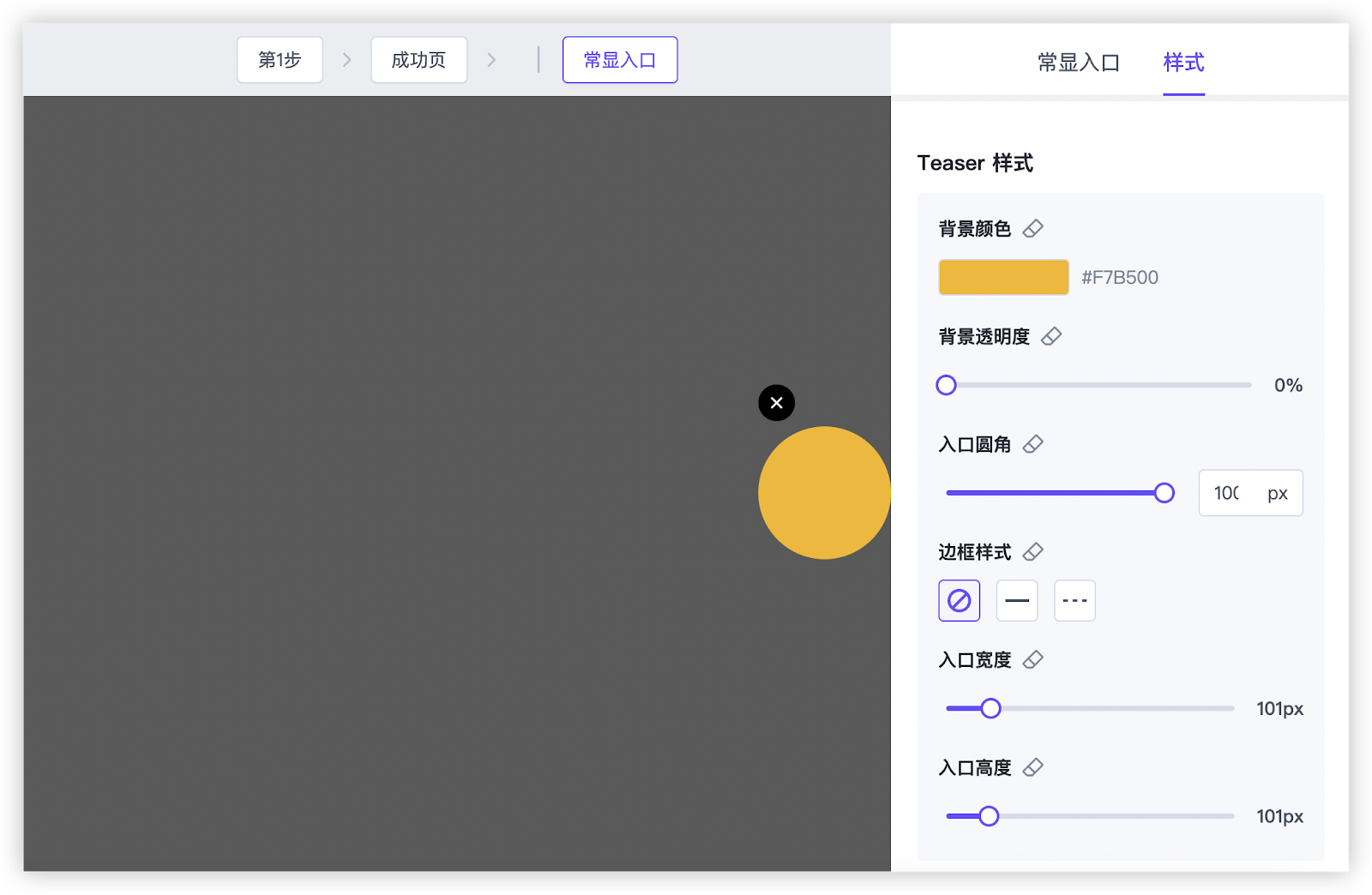Click chevron arrow after 成功页

click(491, 60)
